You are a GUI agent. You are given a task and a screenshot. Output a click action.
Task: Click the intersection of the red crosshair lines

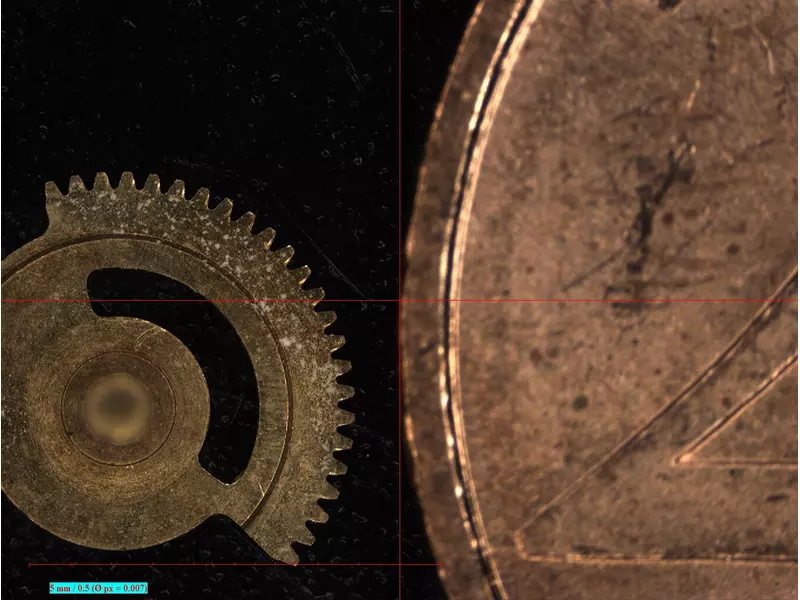[x=400, y=300]
